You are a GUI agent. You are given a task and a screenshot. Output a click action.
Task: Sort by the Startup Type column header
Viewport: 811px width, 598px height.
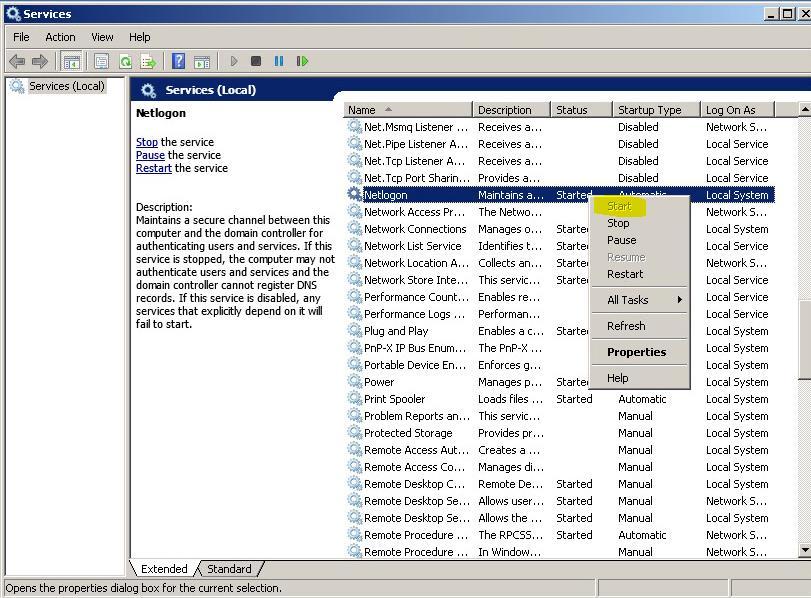[656, 110]
